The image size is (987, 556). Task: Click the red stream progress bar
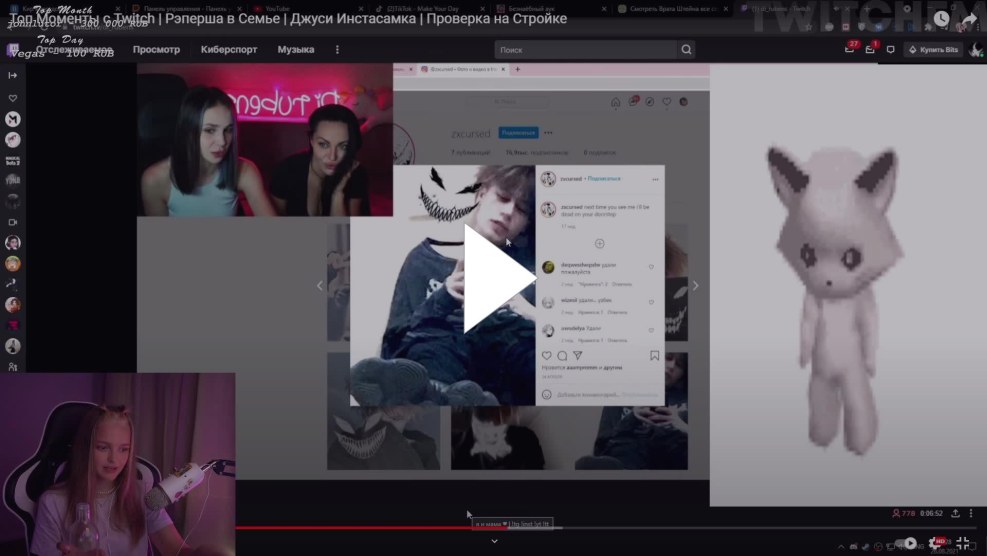click(x=371, y=528)
